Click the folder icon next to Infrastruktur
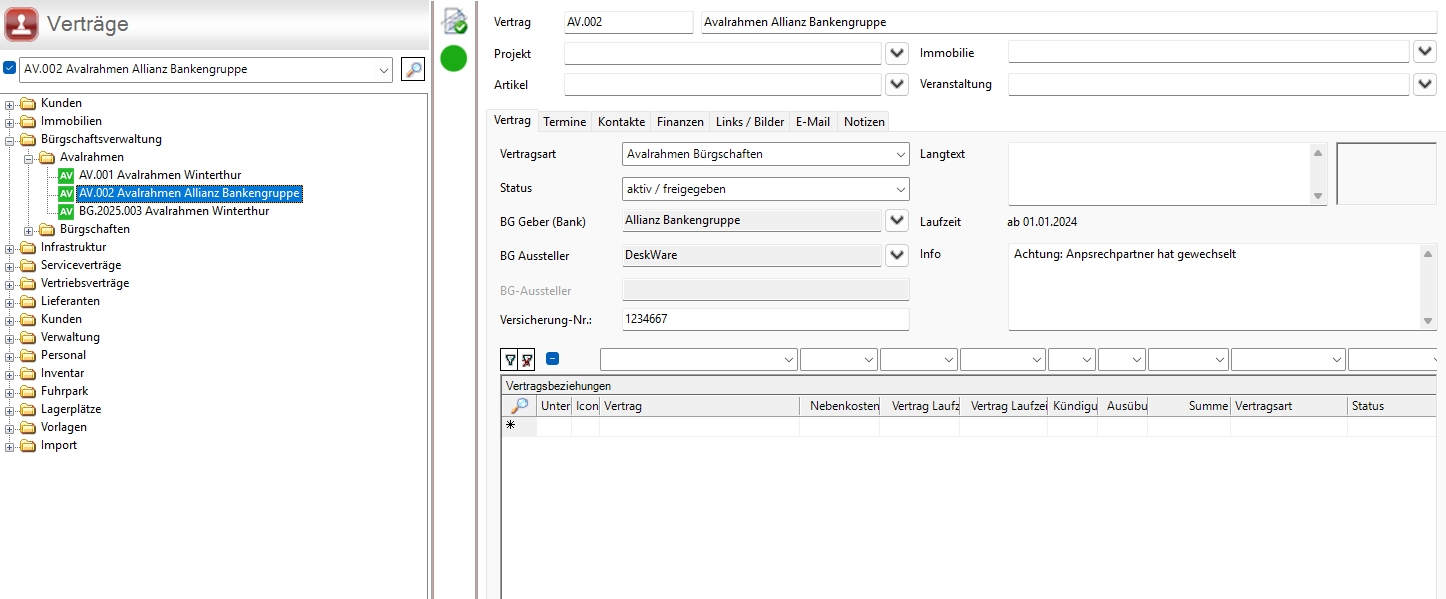 click(28, 247)
